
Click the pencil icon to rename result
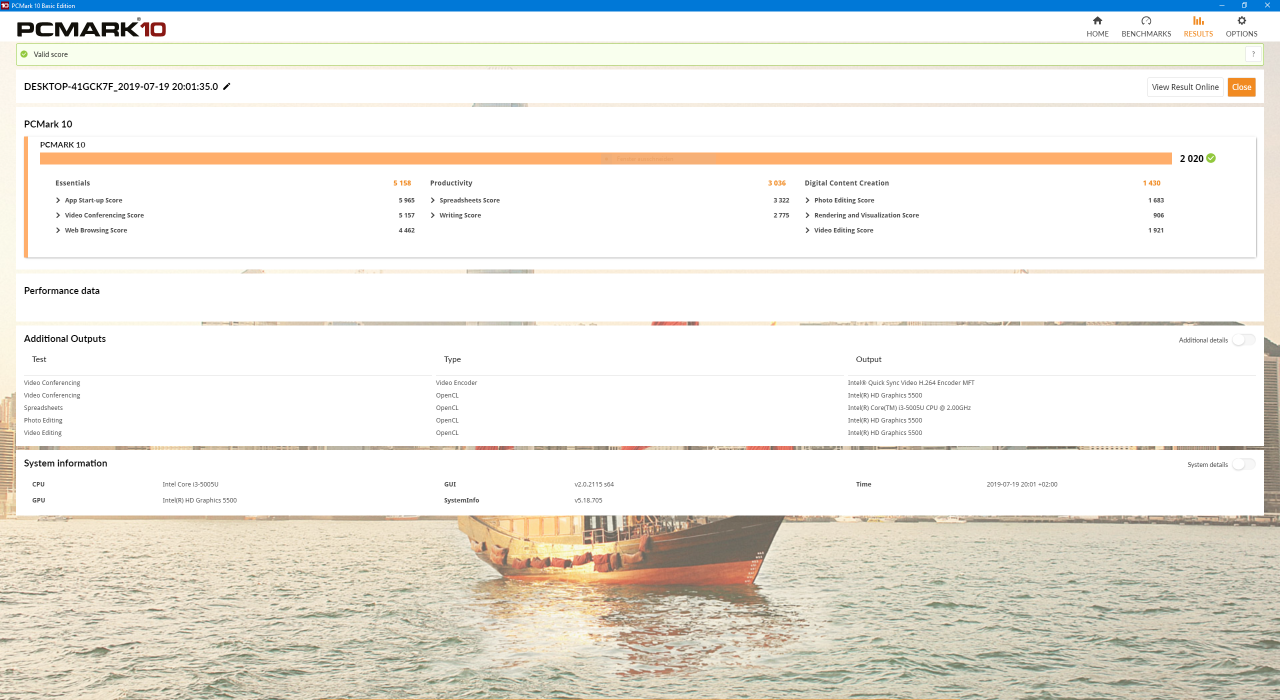[x=227, y=87]
